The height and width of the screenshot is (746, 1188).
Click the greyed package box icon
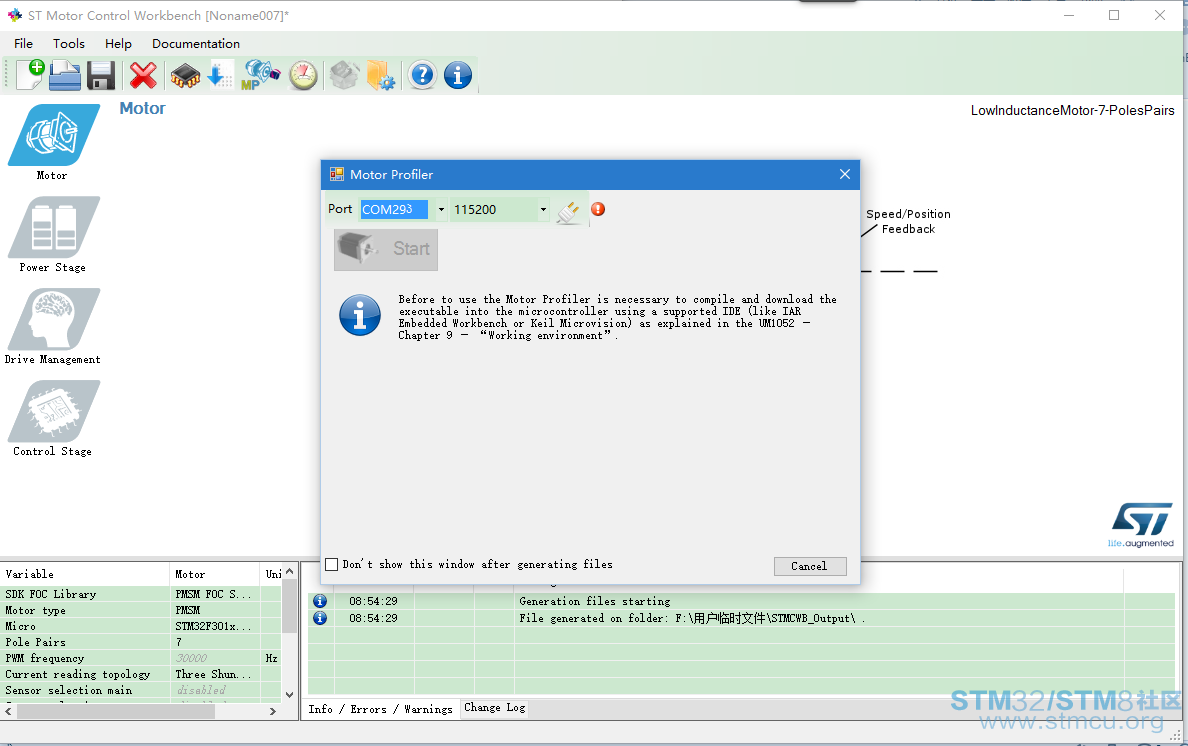point(344,76)
